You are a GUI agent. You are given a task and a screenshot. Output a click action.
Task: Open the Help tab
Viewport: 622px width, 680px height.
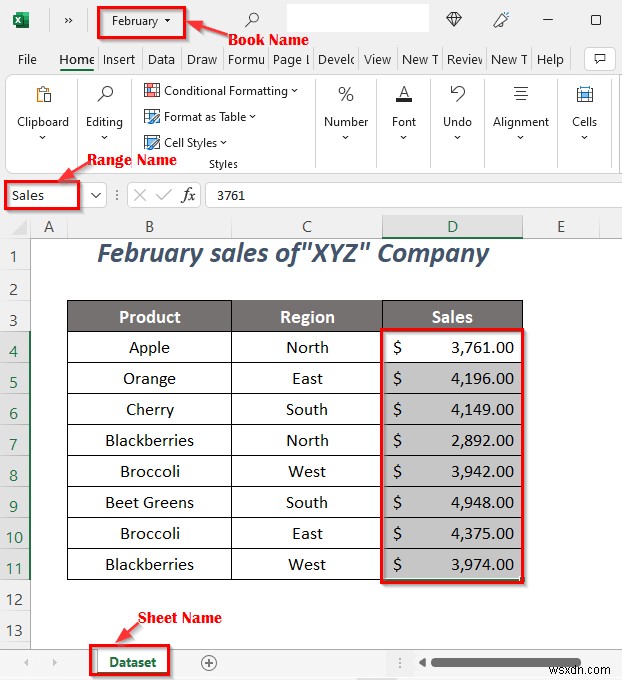[550, 59]
